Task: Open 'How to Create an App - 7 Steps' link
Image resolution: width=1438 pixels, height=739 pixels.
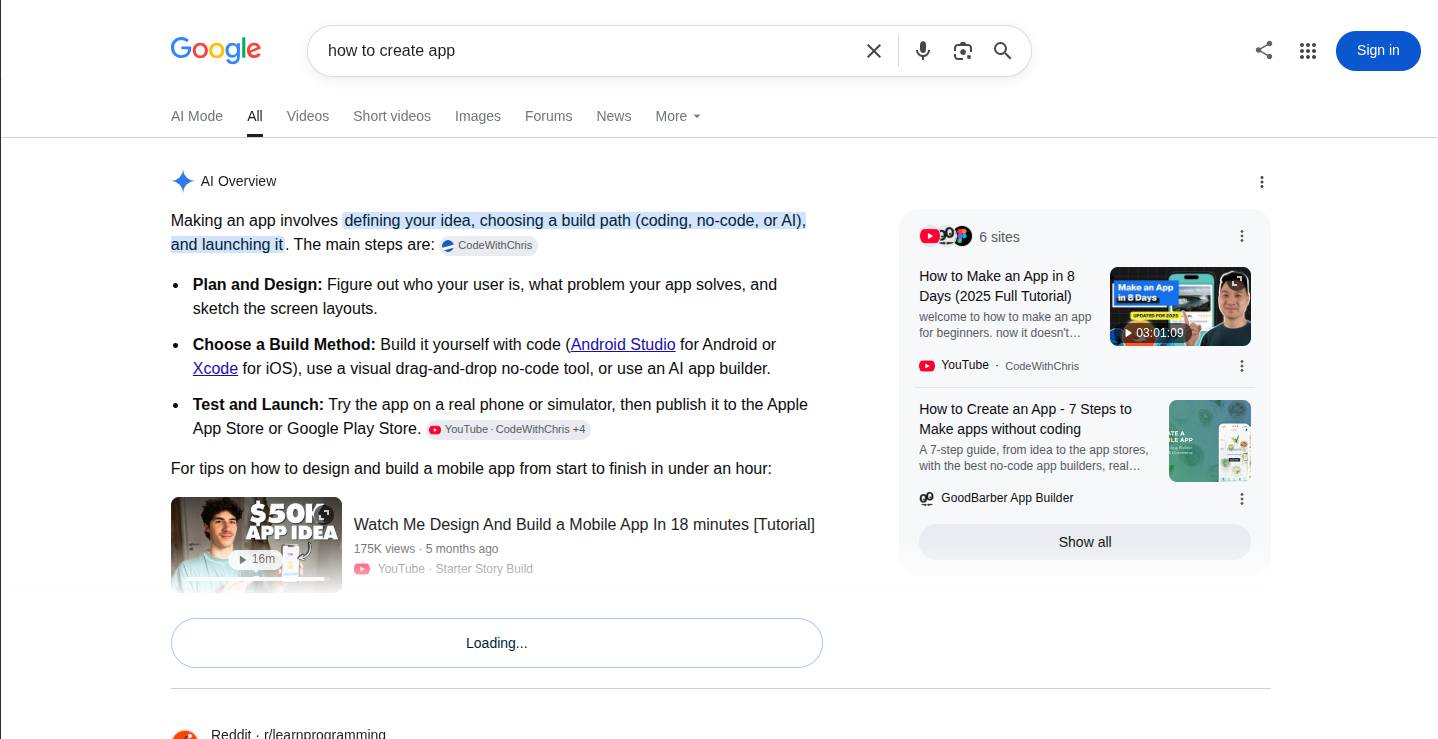Action: click(1025, 419)
